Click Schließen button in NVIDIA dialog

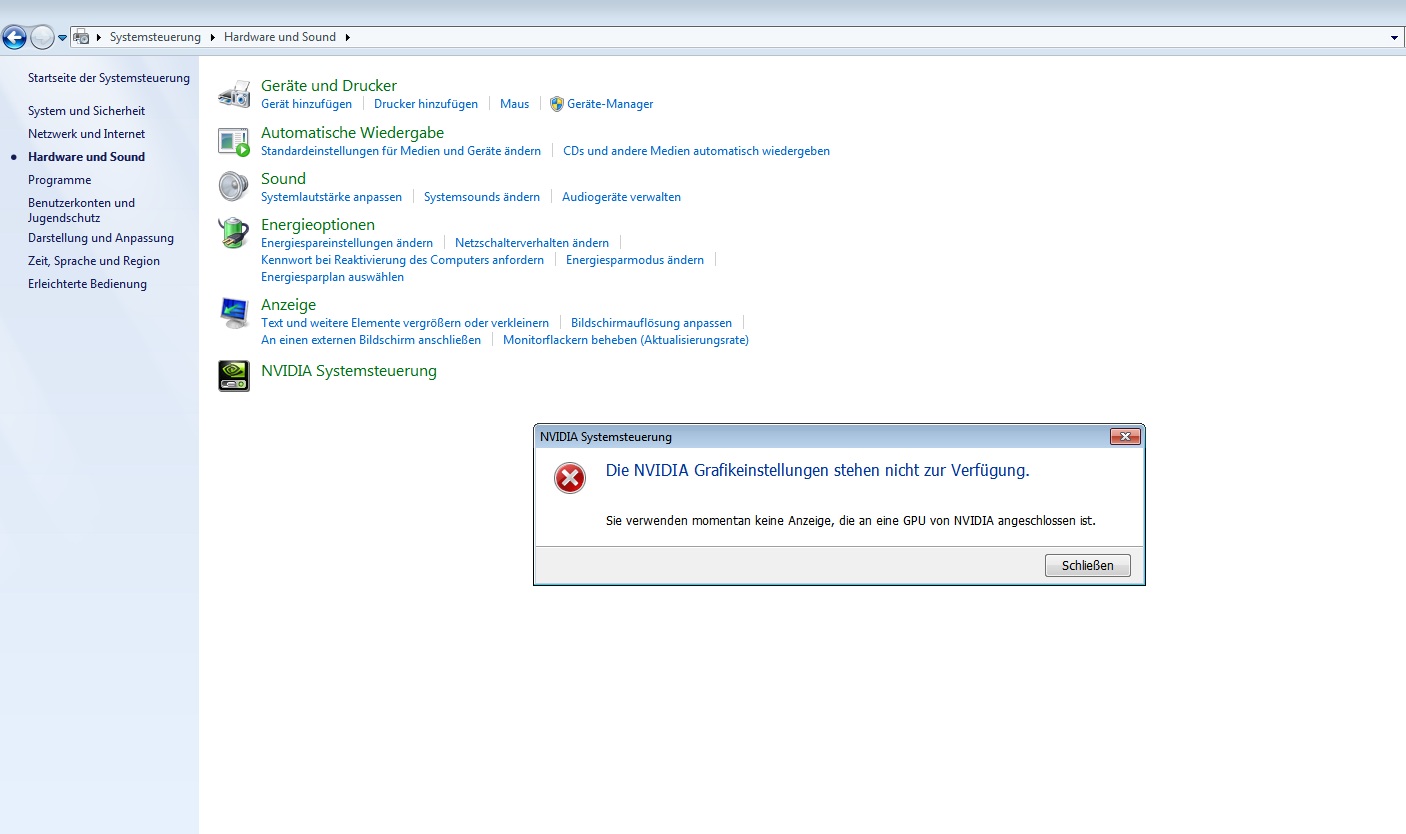pos(1088,566)
